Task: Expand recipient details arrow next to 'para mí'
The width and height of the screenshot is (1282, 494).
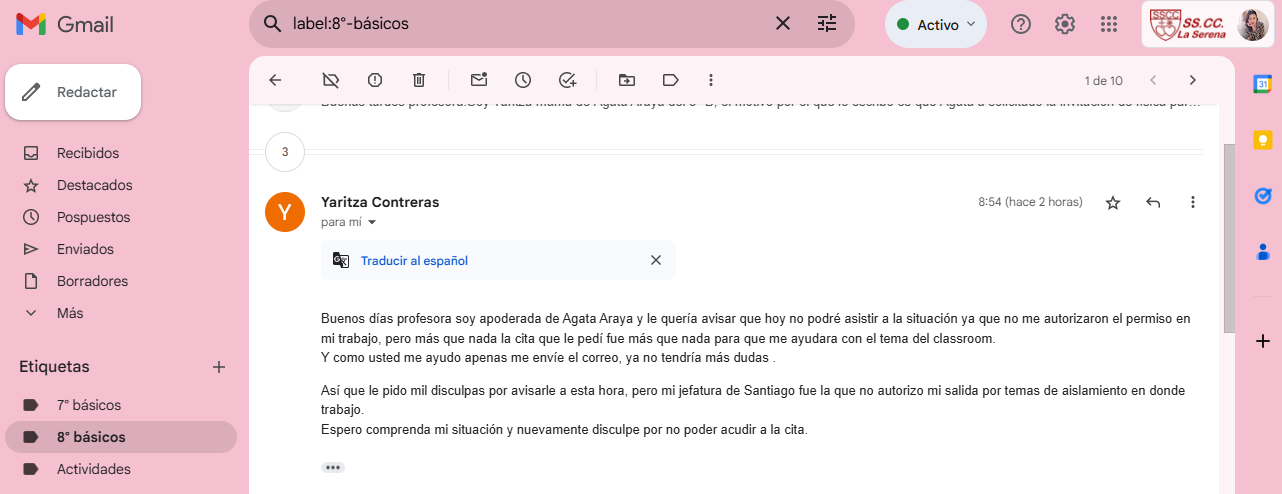Action: coord(373,222)
